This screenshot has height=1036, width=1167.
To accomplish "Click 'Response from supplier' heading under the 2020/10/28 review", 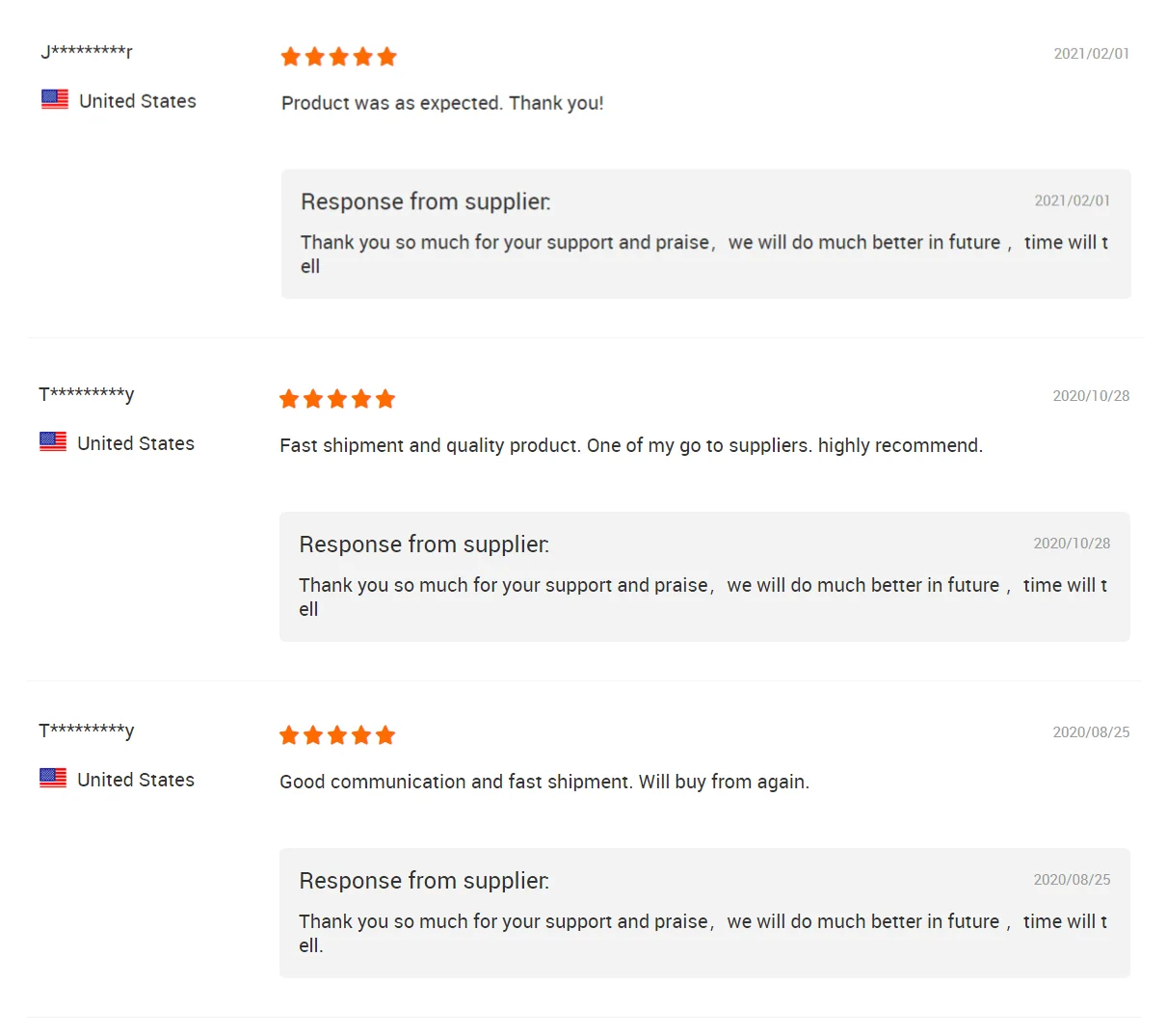I will [x=424, y=545].
